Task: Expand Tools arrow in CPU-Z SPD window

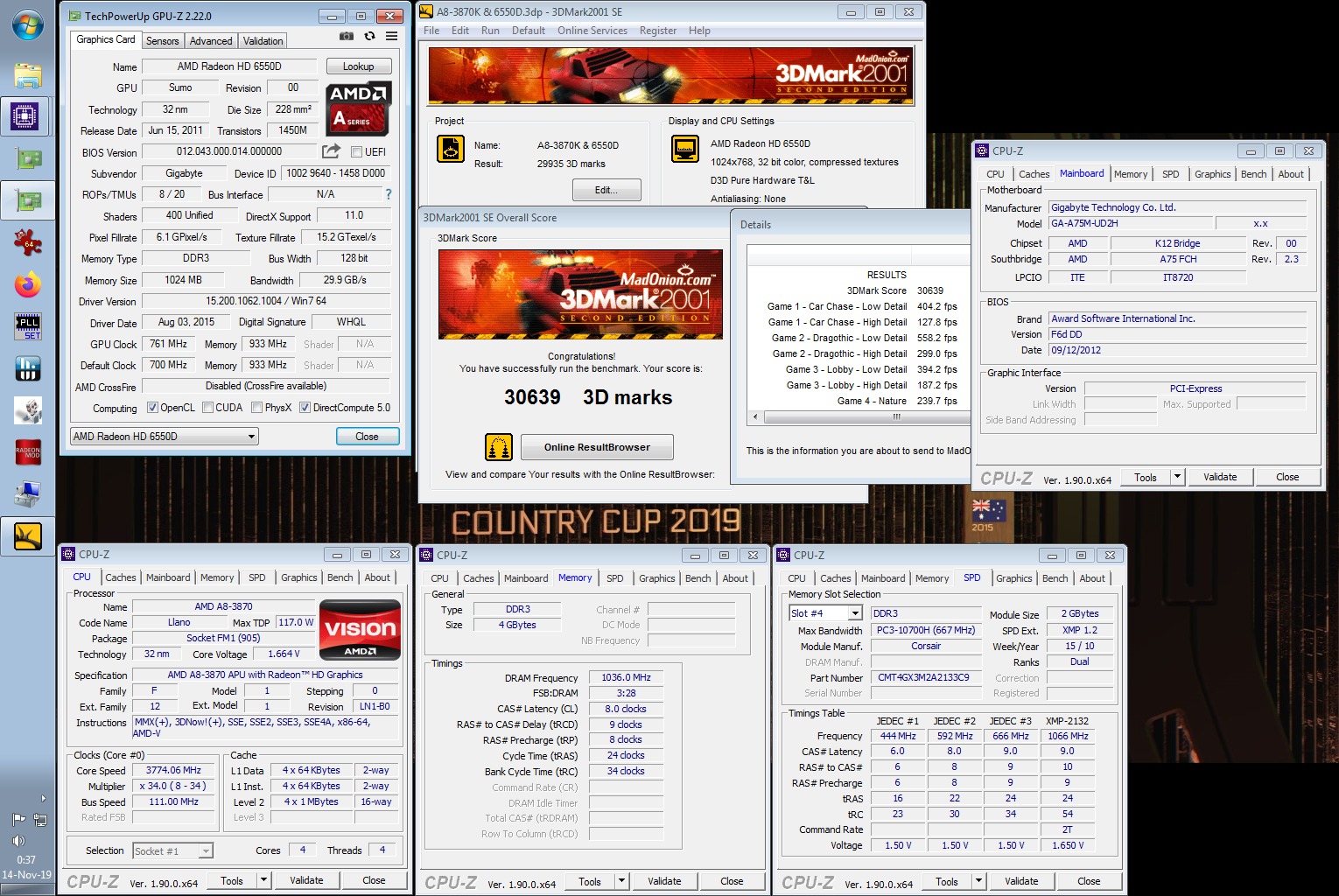Action: [x=979, y=881]
